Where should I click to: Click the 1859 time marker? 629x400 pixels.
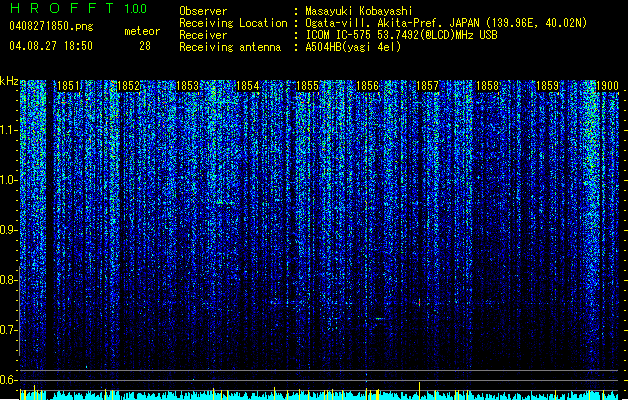(x=548, y=86)
